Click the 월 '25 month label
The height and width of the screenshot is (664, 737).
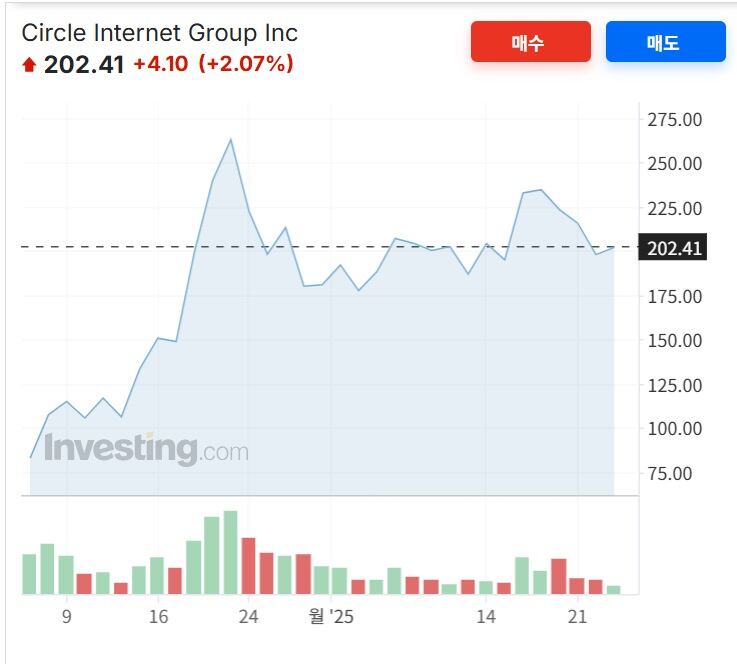(330, 617)
